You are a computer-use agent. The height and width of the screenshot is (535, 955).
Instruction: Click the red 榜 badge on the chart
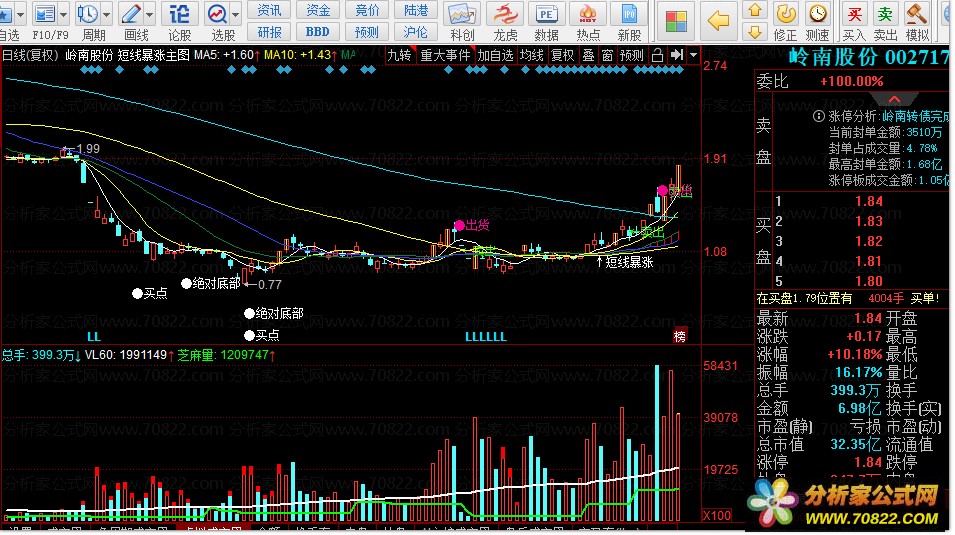pyautogui.click(x=680, y=336)
